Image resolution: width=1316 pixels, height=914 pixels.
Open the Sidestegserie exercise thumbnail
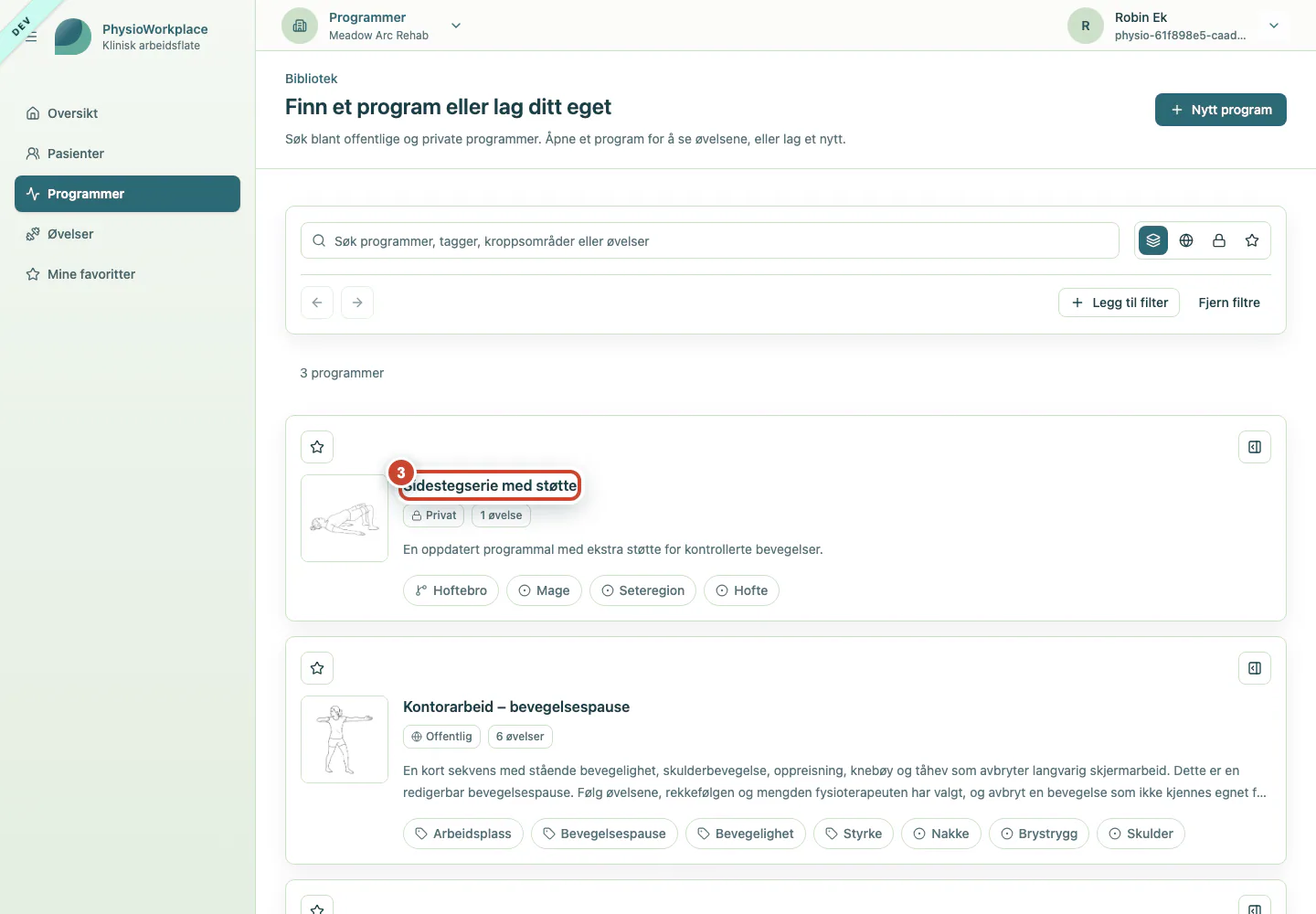[345, 518]
